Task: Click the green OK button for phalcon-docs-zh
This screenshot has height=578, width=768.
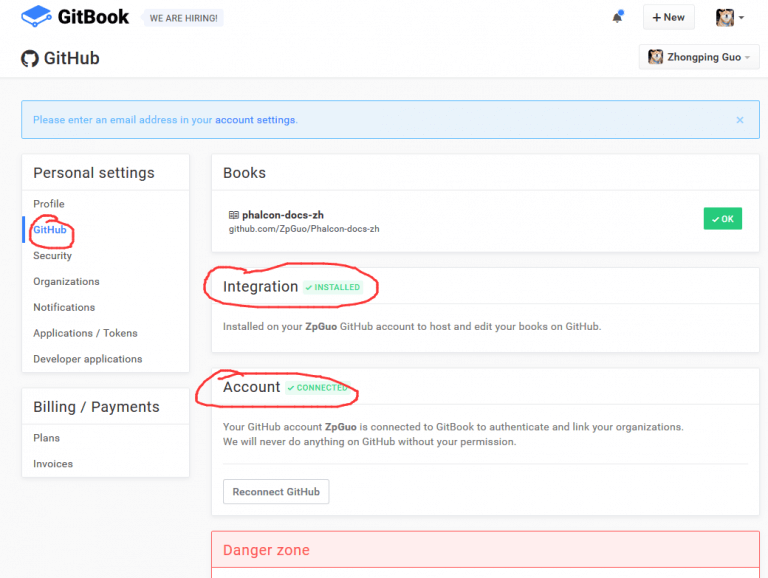Action: [x=722, y=219]
